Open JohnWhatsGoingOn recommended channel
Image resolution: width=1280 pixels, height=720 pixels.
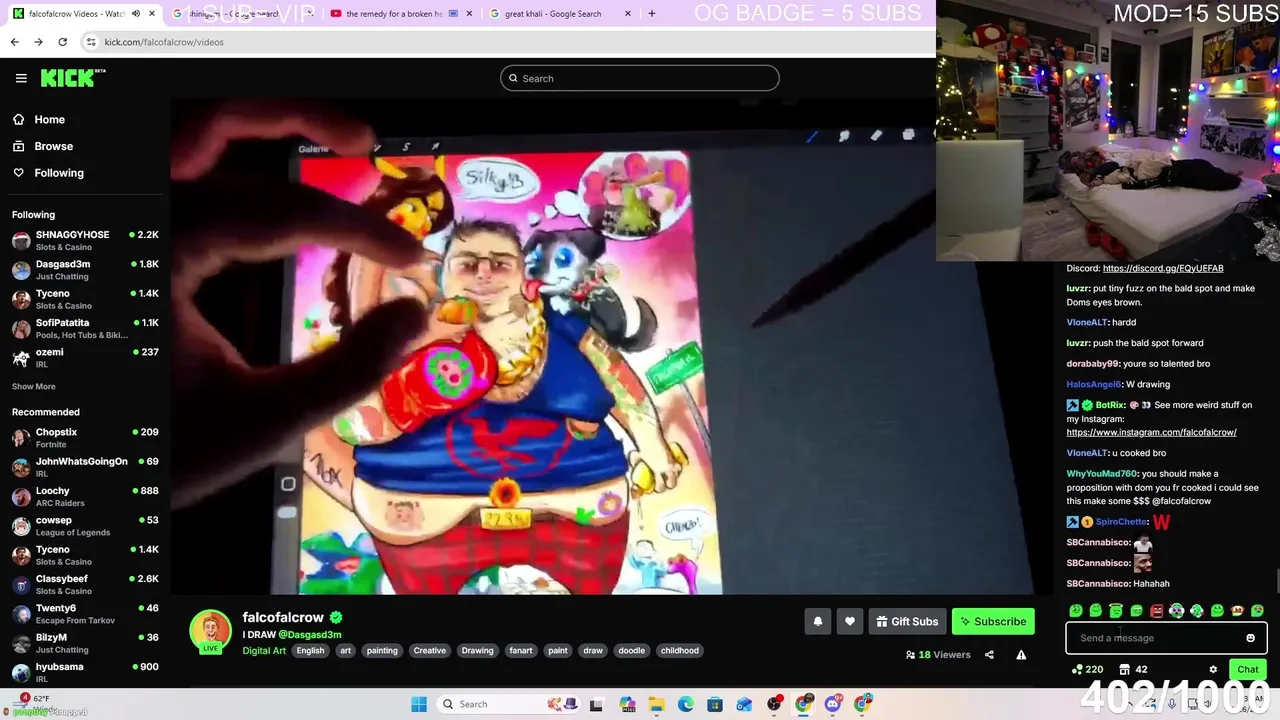[84, 467]
